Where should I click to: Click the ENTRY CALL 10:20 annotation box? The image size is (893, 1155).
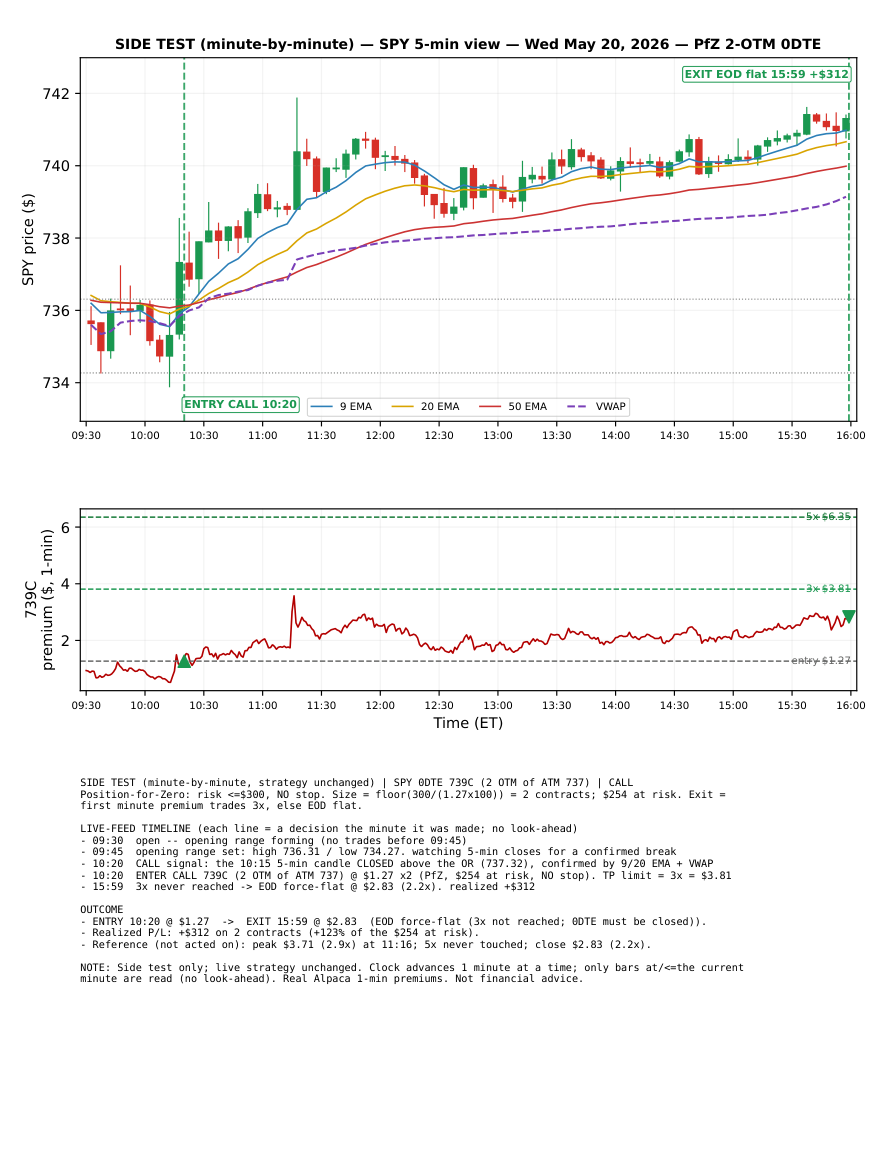pyautogui.click(x=240, y=404)
